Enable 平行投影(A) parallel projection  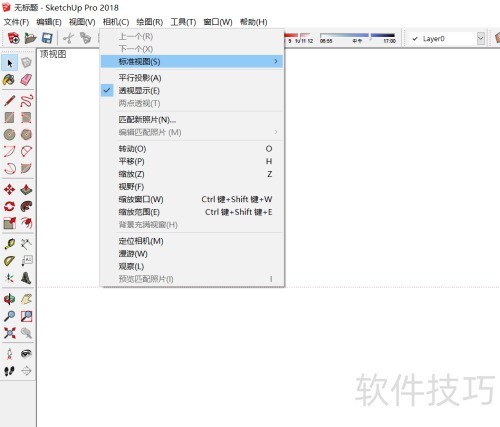192,78
